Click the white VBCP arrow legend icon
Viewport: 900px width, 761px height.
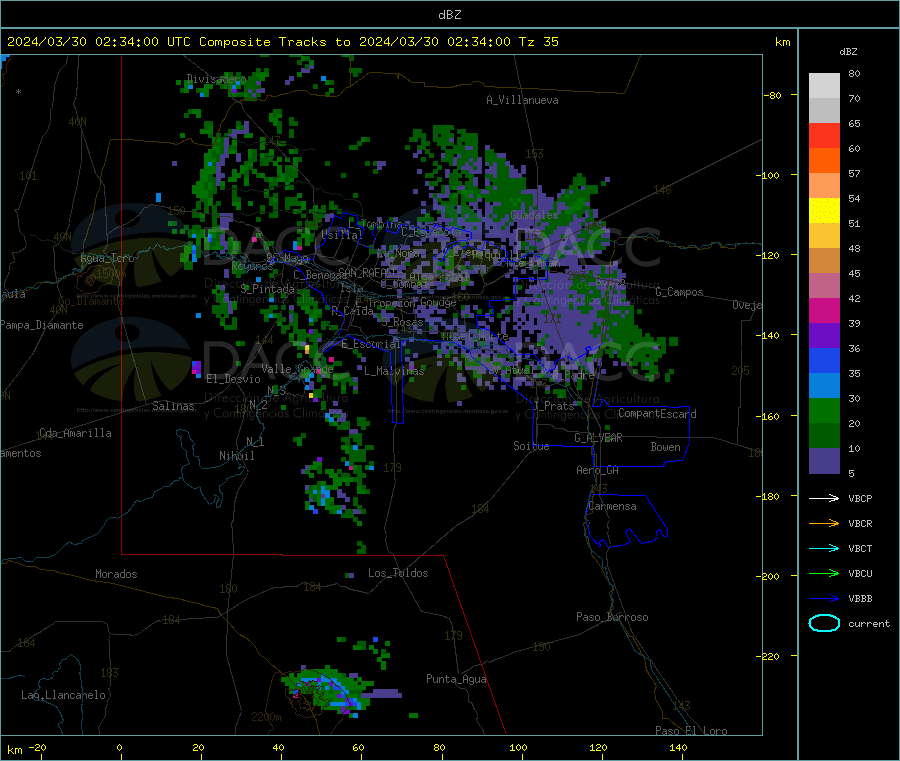(x=824, y=498)
